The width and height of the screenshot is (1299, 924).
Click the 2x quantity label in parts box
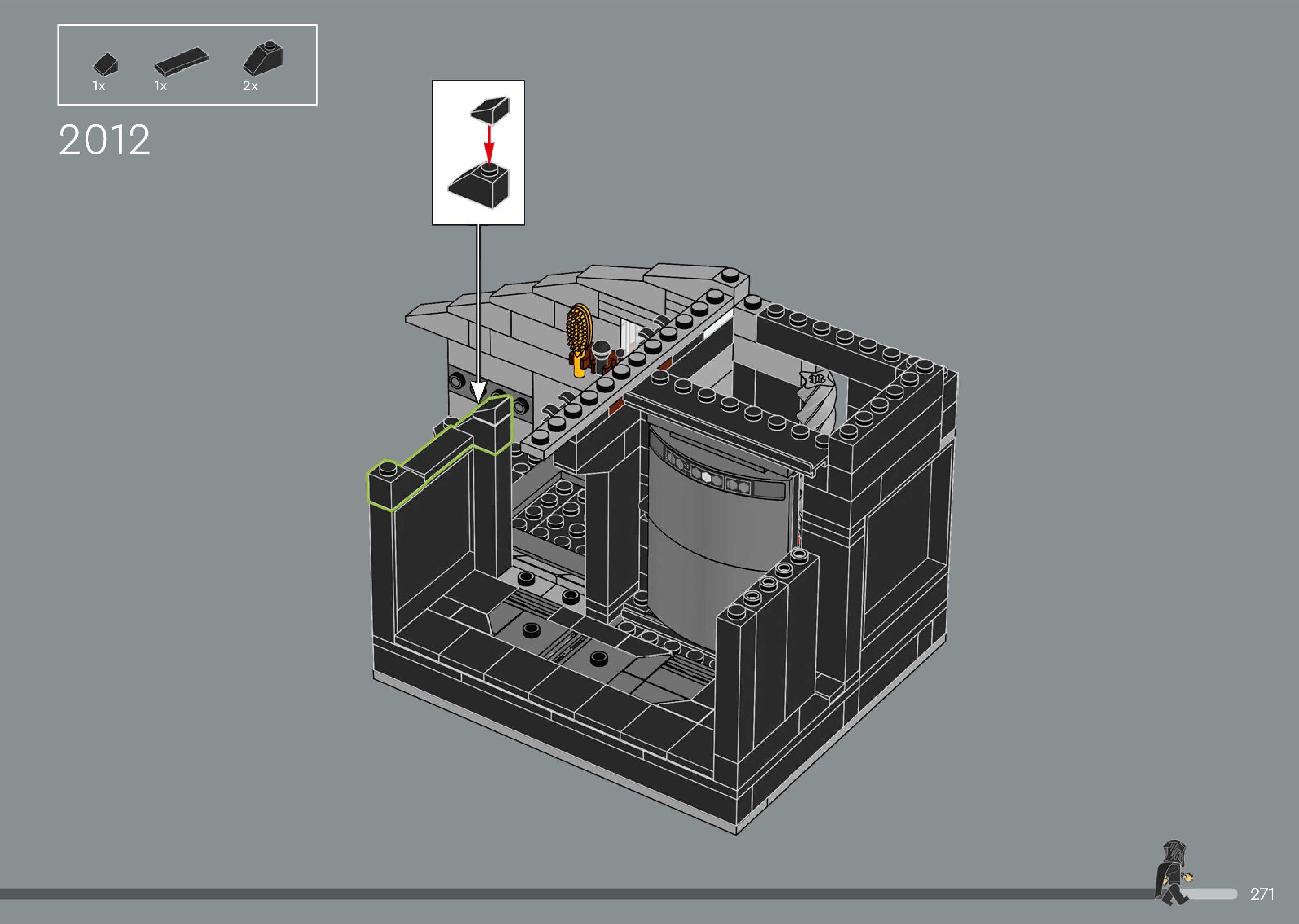coord(250,86)
